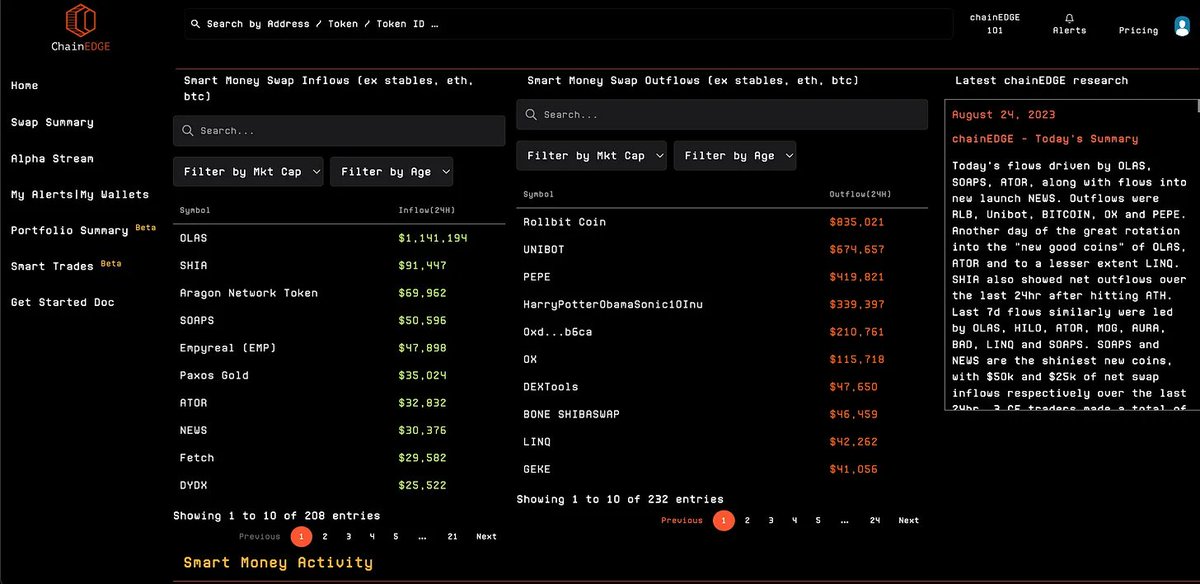The image size is (1200, 584).
Task: Click chainEDGE - Today's Summary heading
Action: [1045, 139]
